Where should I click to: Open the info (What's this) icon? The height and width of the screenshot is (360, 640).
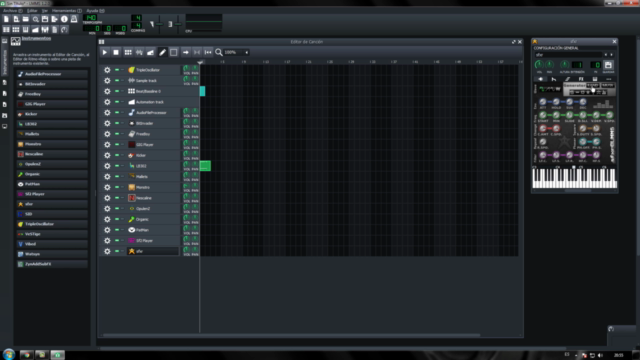(64, 19)
